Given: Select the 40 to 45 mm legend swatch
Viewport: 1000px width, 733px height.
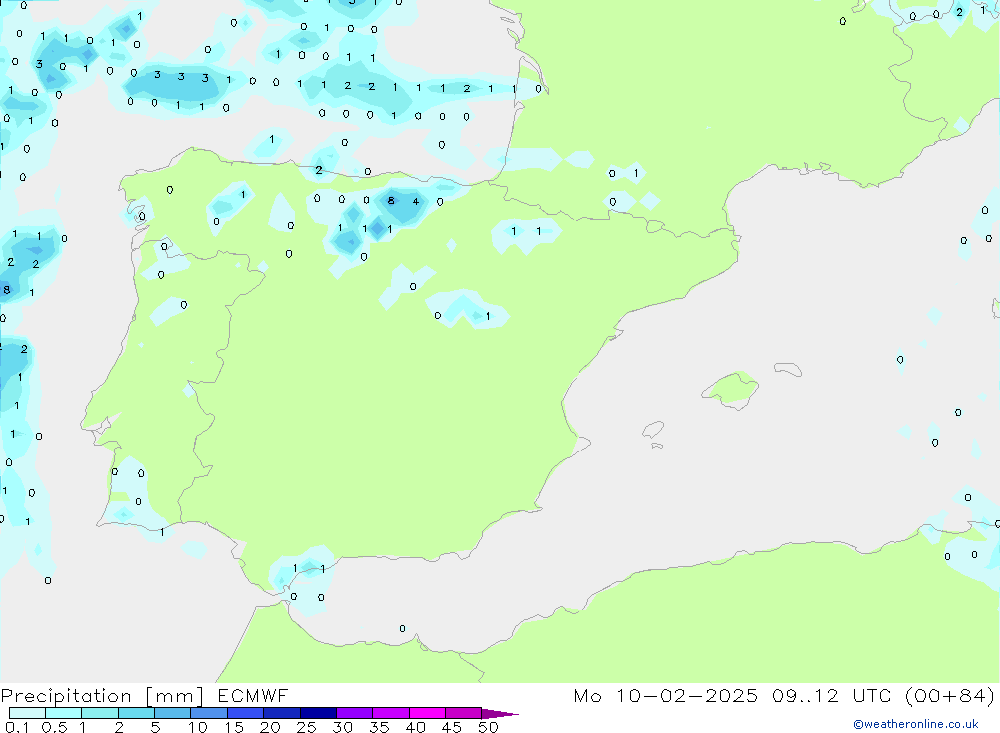Looking at the screenshot, I should [x=427, y=713].
